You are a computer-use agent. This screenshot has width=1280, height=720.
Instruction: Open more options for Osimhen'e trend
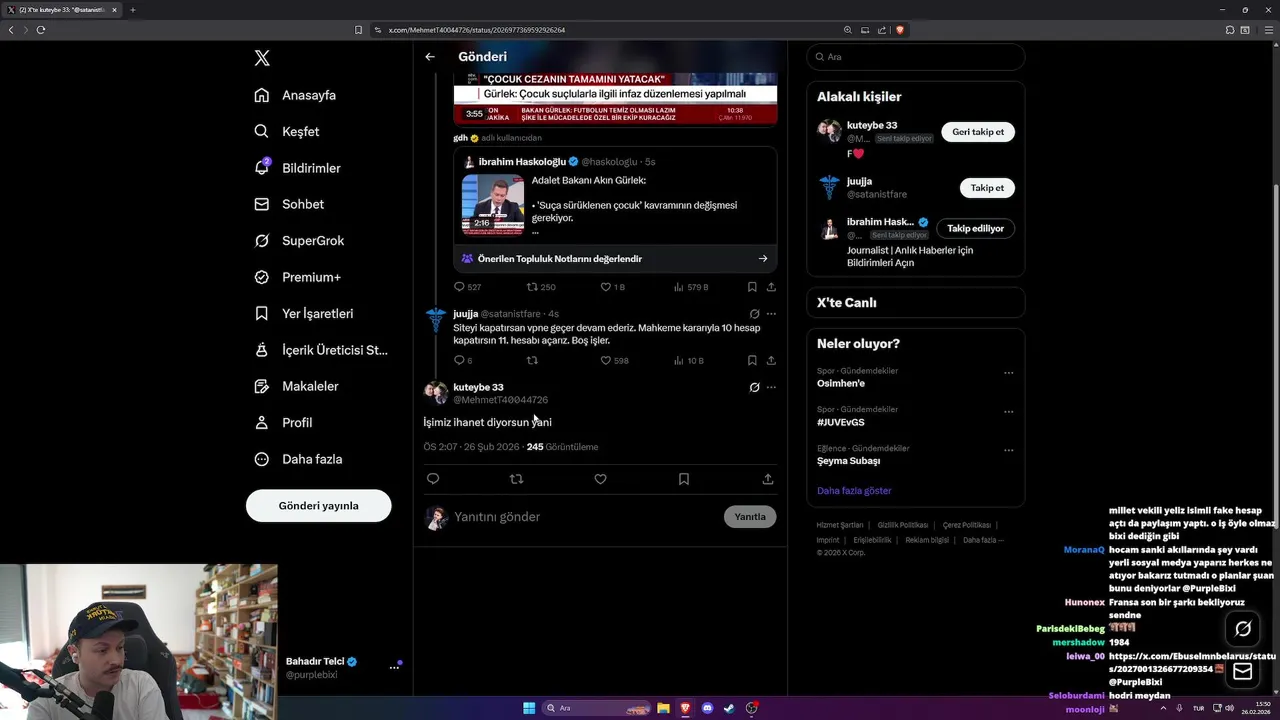1008,373
